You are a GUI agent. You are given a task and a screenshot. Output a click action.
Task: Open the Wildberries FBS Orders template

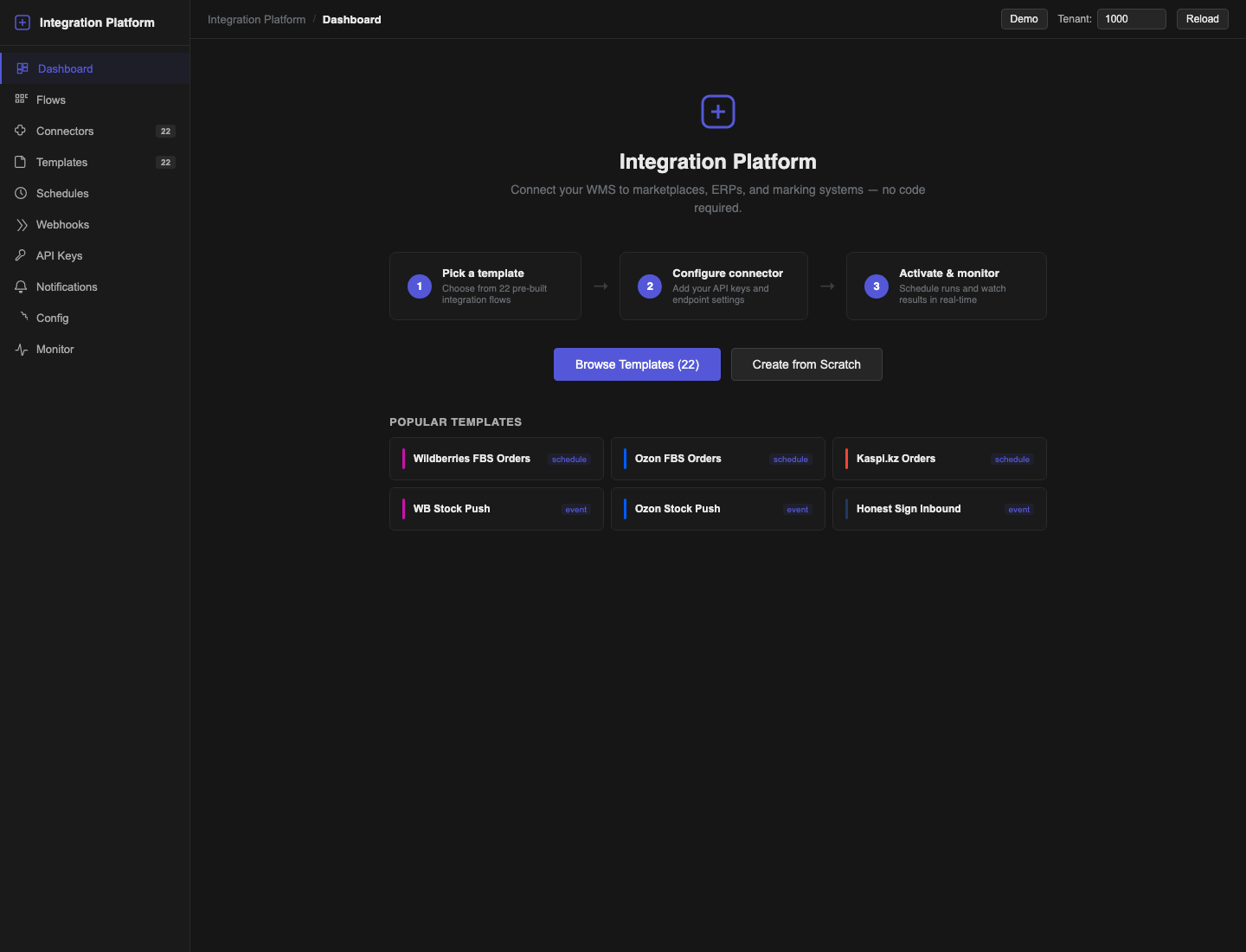click(497, 459)
